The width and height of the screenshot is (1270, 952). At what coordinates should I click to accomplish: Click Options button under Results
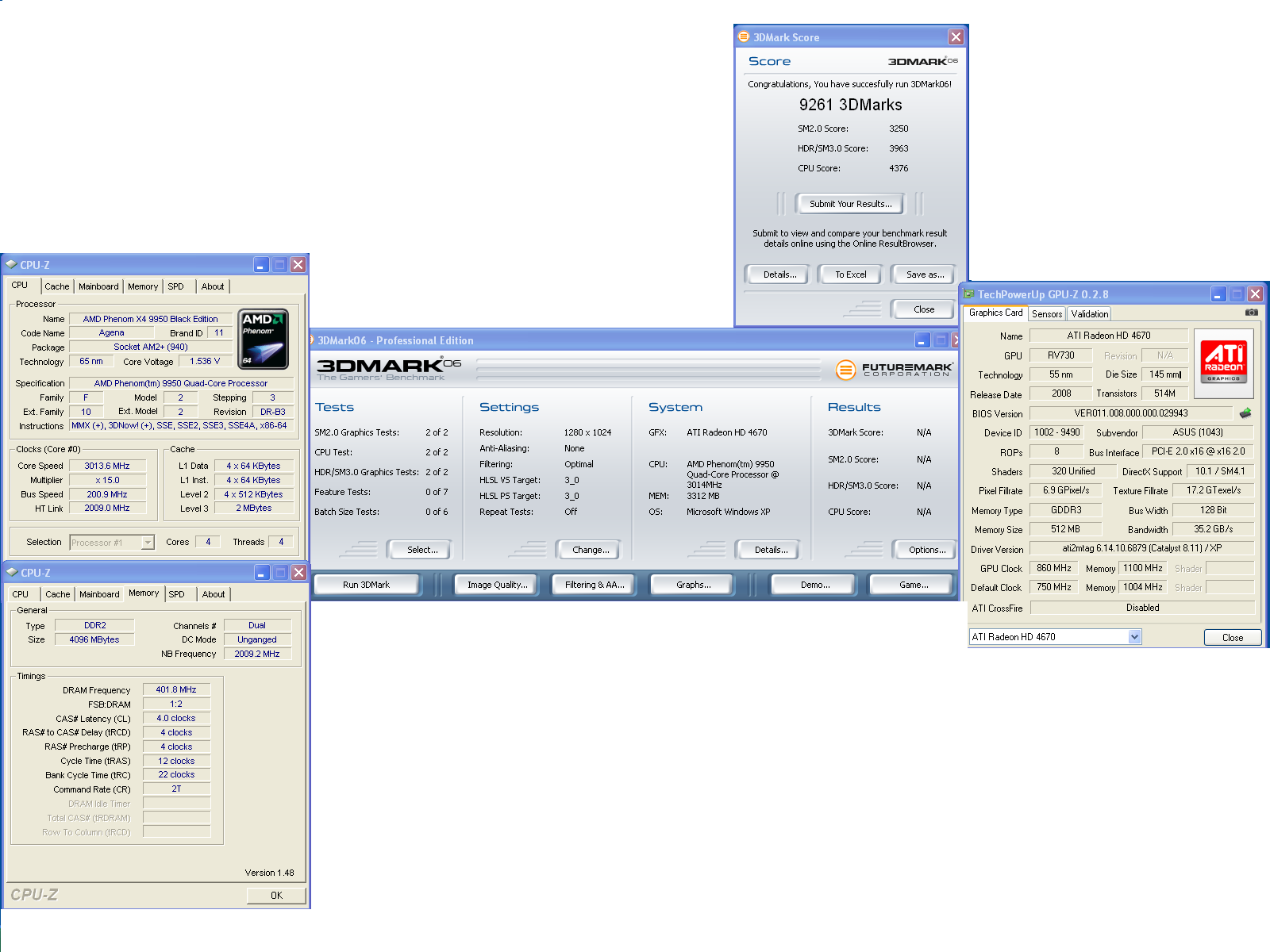click(926, 550)
